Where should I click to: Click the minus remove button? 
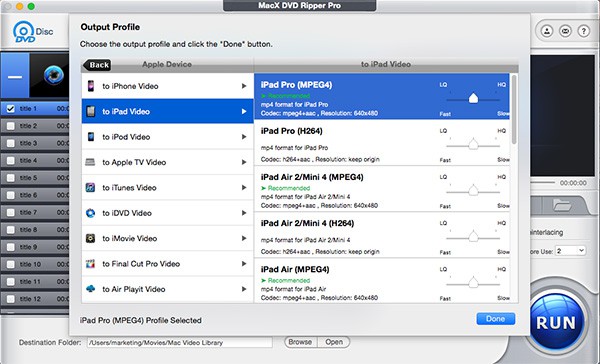pyautogui.click(x=15, y=76)
